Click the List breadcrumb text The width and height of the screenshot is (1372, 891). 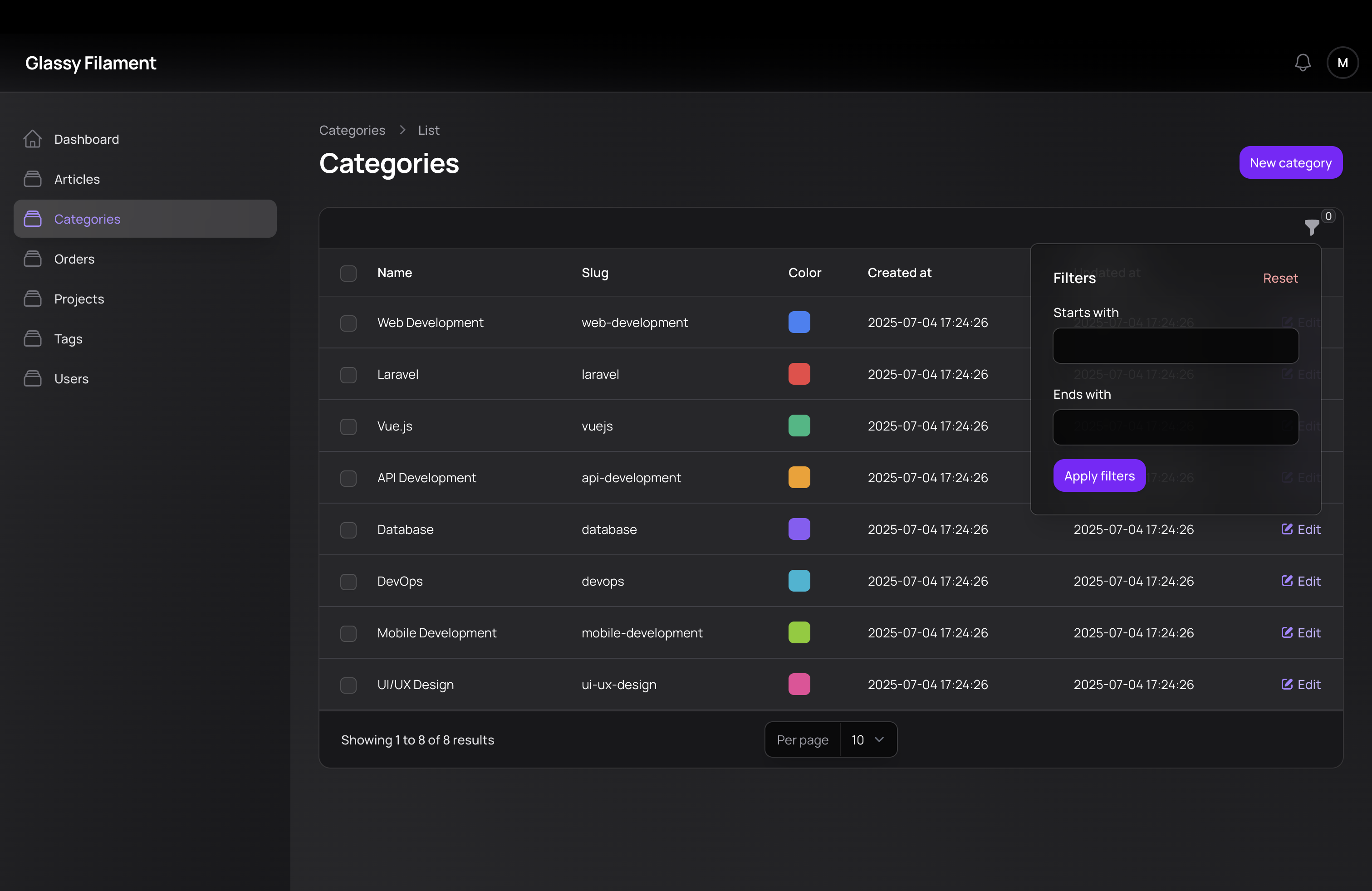tap(428, 130)
